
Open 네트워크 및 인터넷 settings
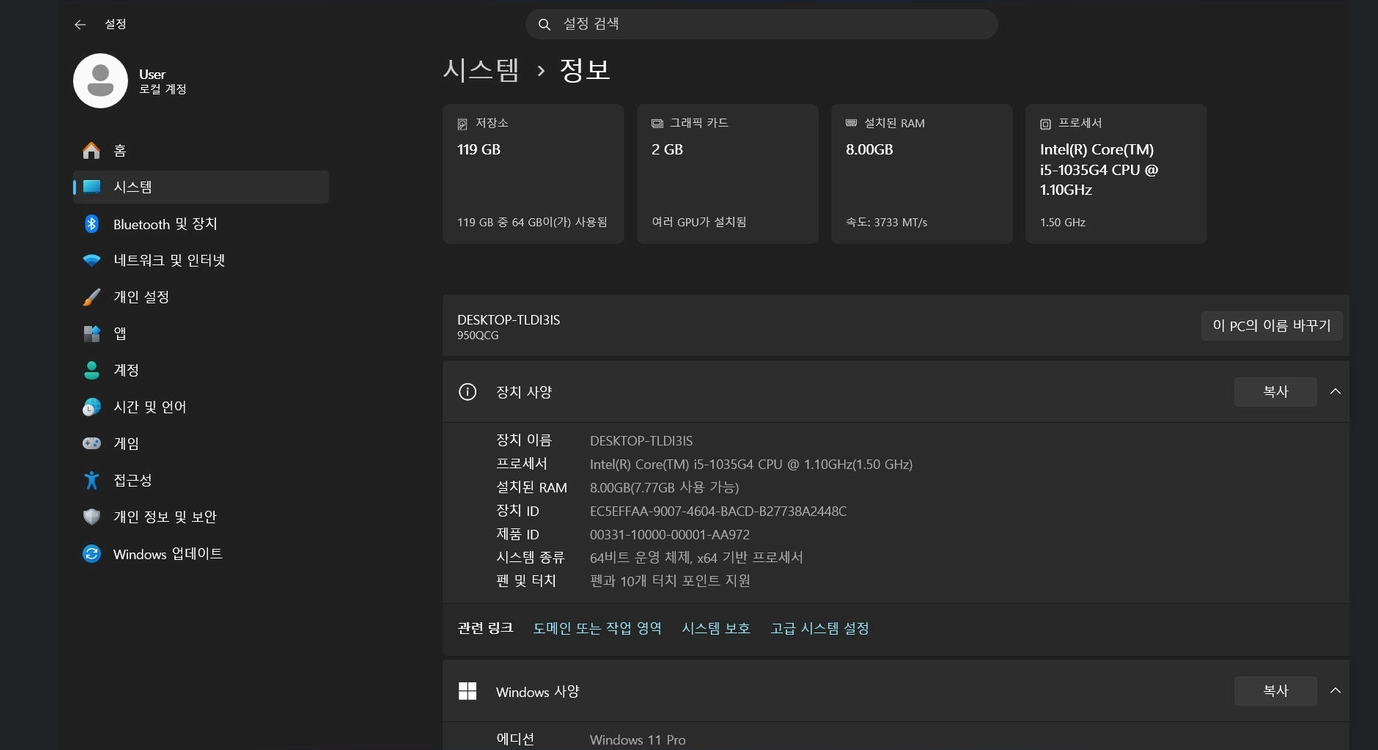pyautogui.click(x=201, y=261)
